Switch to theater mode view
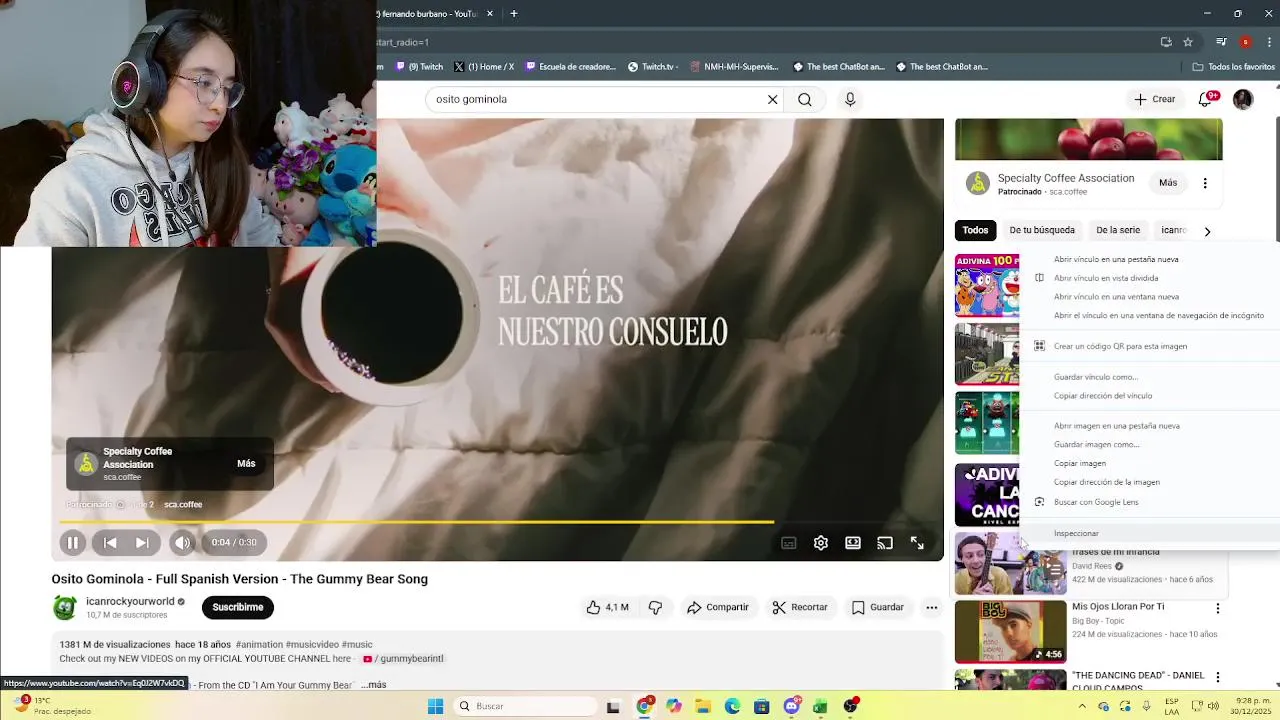 (x=852, y=542)
